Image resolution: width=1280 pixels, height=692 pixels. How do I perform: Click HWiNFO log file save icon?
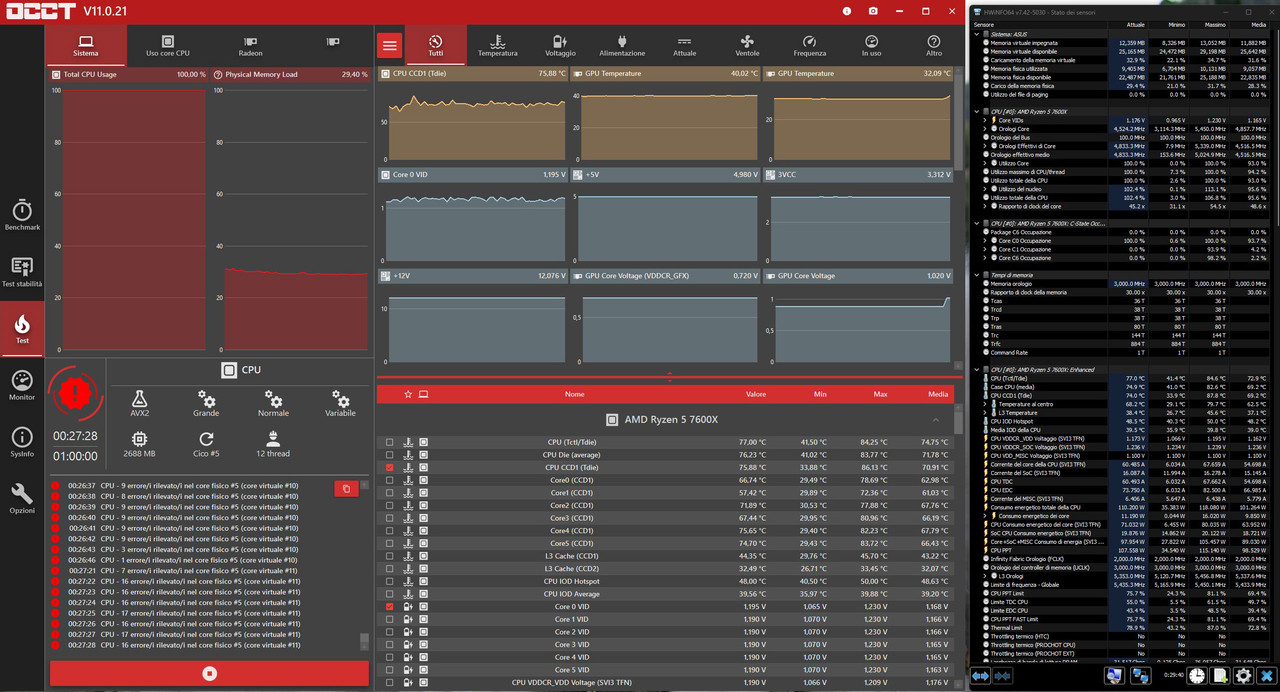1221,677
